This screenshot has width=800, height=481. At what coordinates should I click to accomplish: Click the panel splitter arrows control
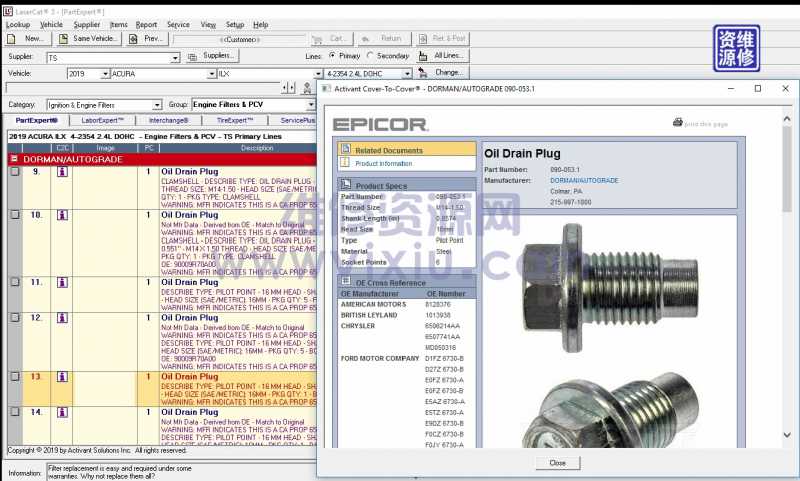pos(289,88)
